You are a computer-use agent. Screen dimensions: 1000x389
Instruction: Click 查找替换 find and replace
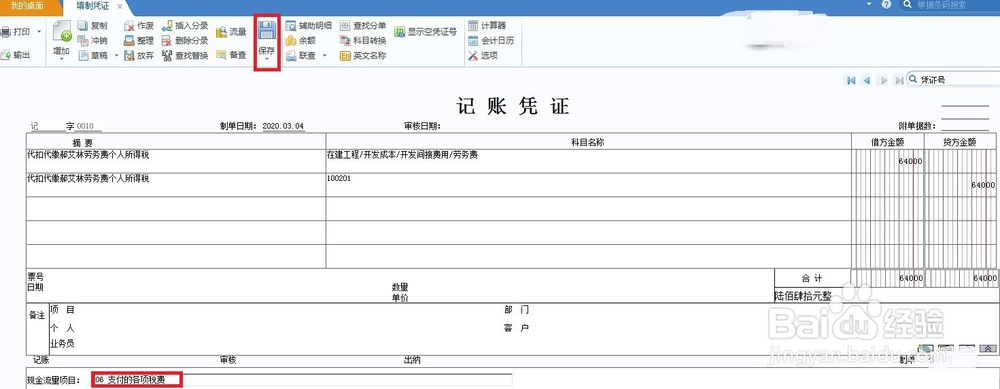point(185,55)
